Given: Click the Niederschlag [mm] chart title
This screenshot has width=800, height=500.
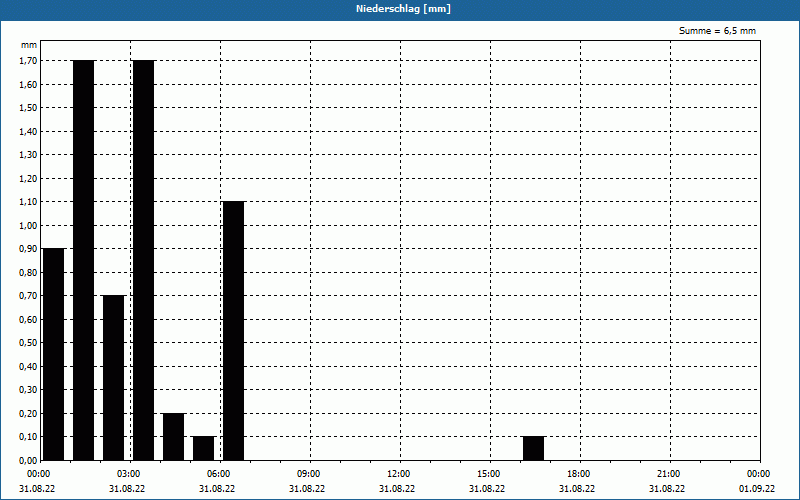Looking at the screenshot, I should coord(403,9).
